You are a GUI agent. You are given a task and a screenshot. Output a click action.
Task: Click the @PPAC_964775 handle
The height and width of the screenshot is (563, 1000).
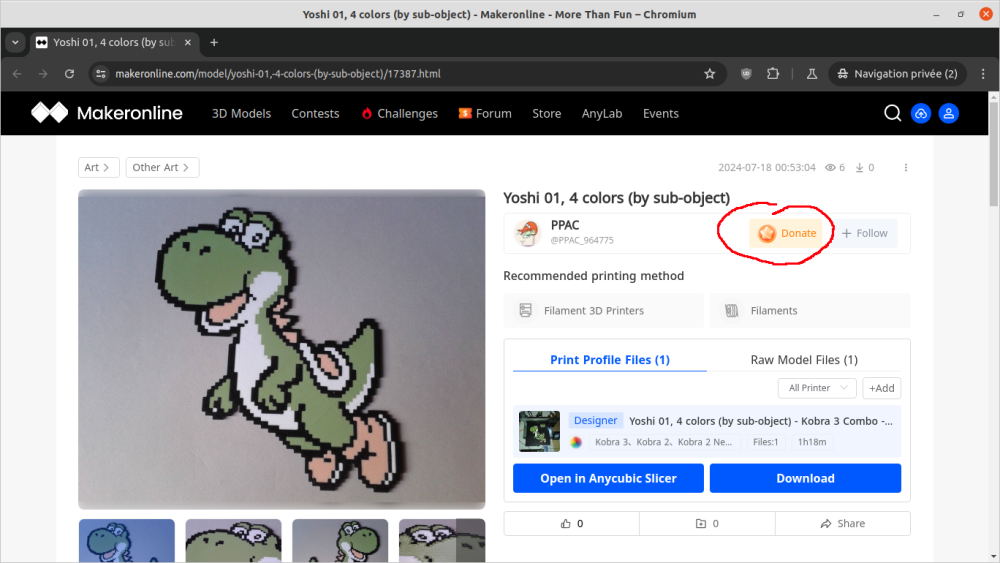click(582, 240)
